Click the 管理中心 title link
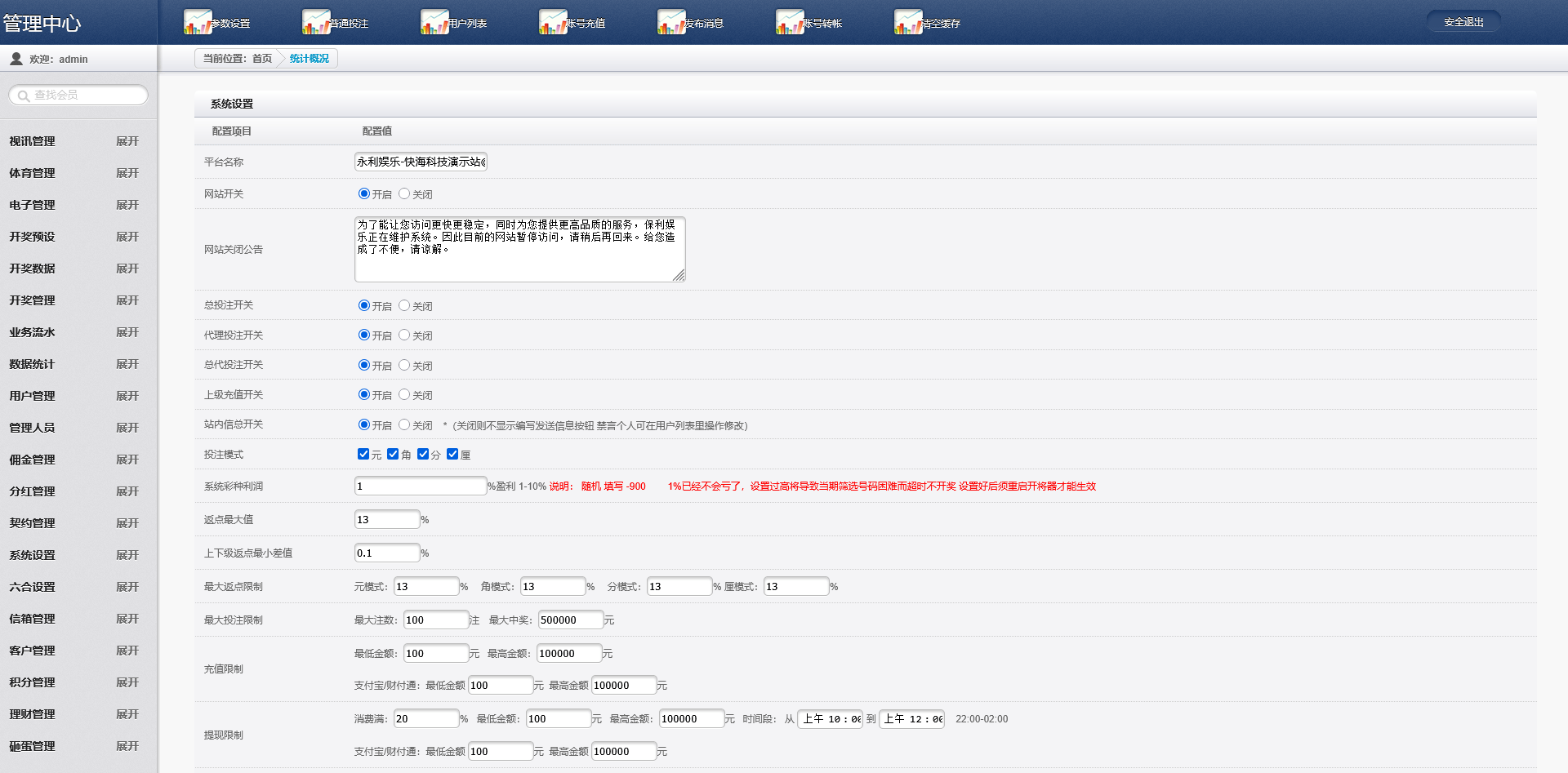1568x773 pixels. 42,24
